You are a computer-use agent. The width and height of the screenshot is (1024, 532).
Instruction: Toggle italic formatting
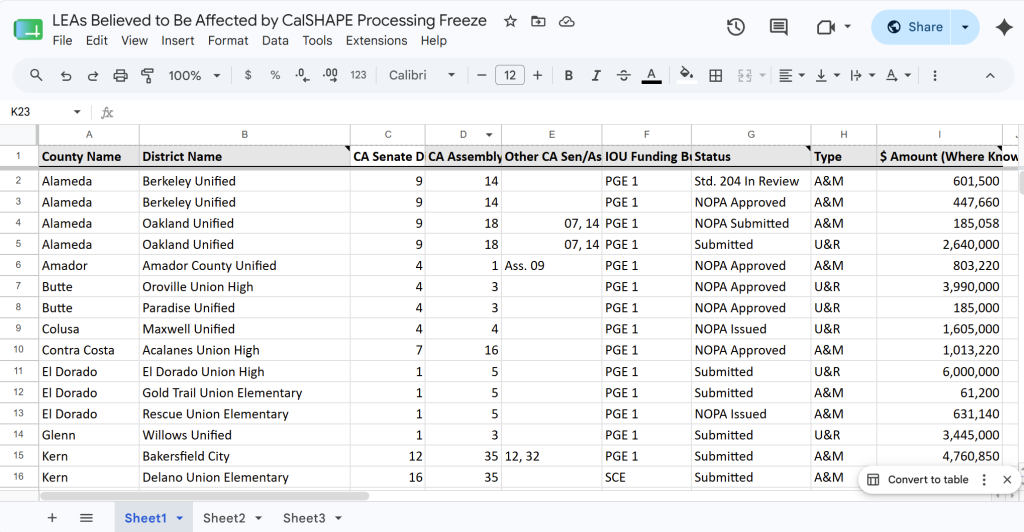click(x=596, y=76)
